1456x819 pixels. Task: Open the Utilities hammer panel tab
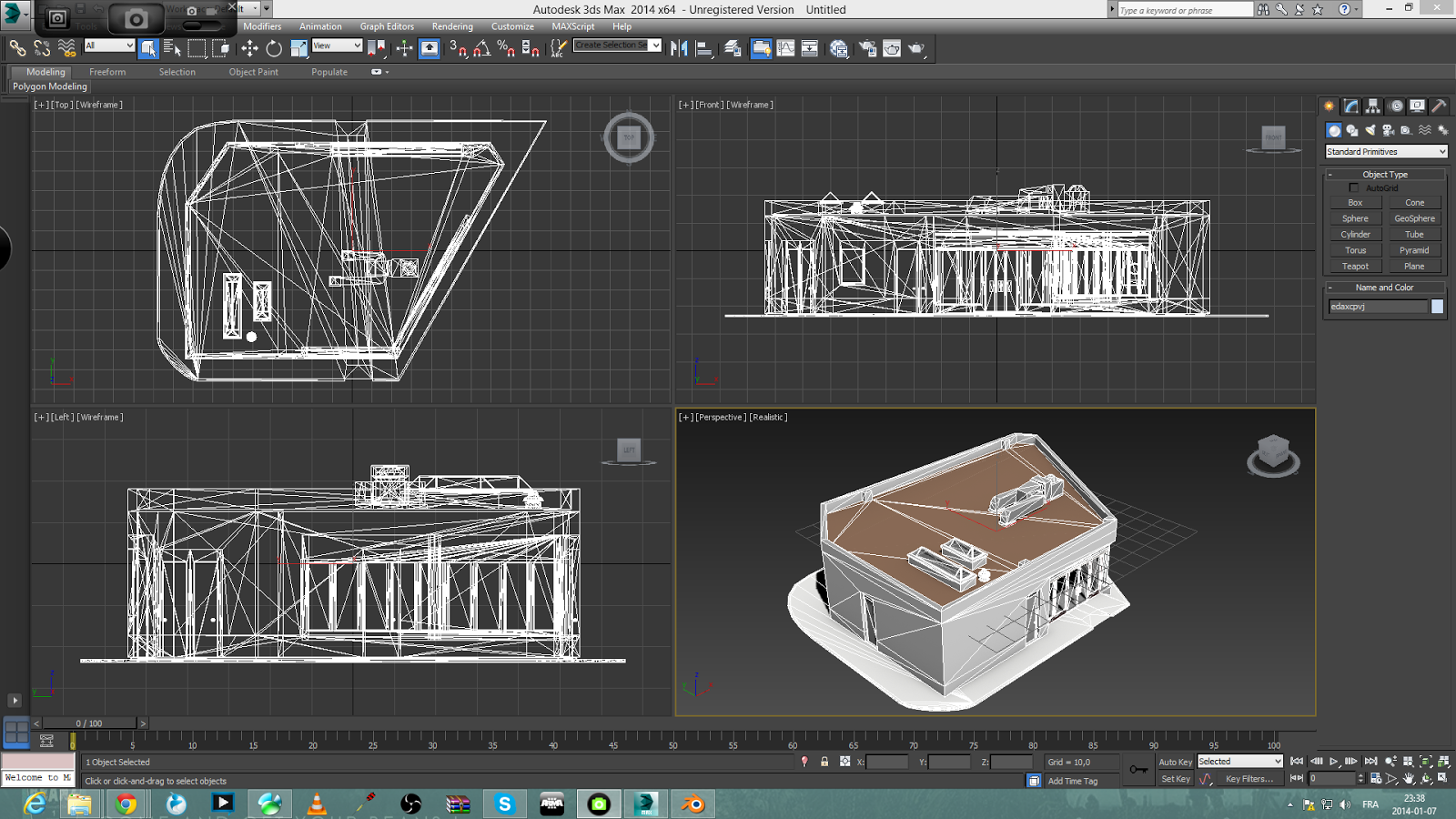1440,106
